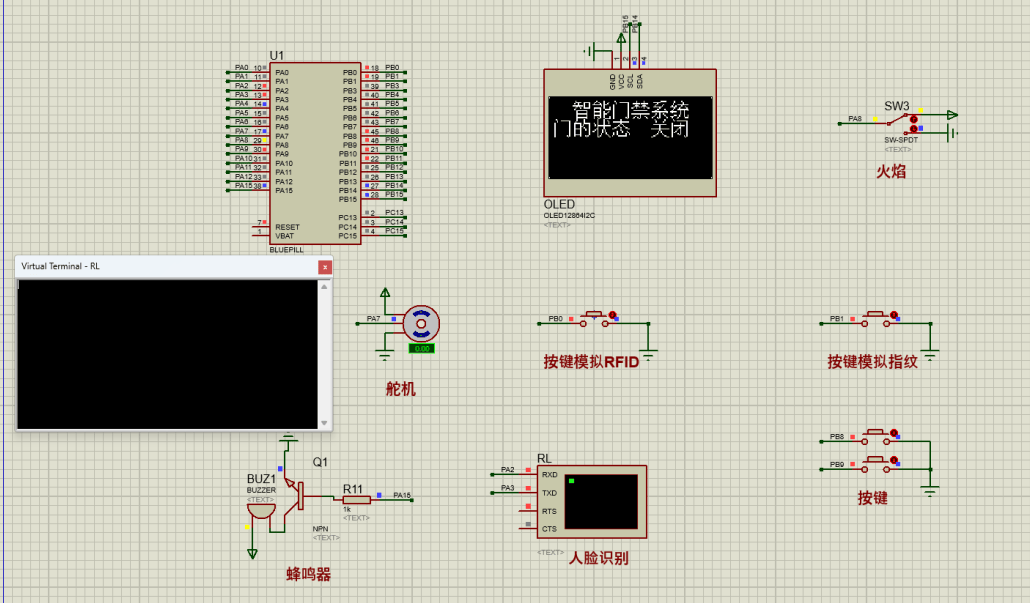Click the Q1 NPN transistor symbol
The image size is (1030, 603).
pos(295,496)
